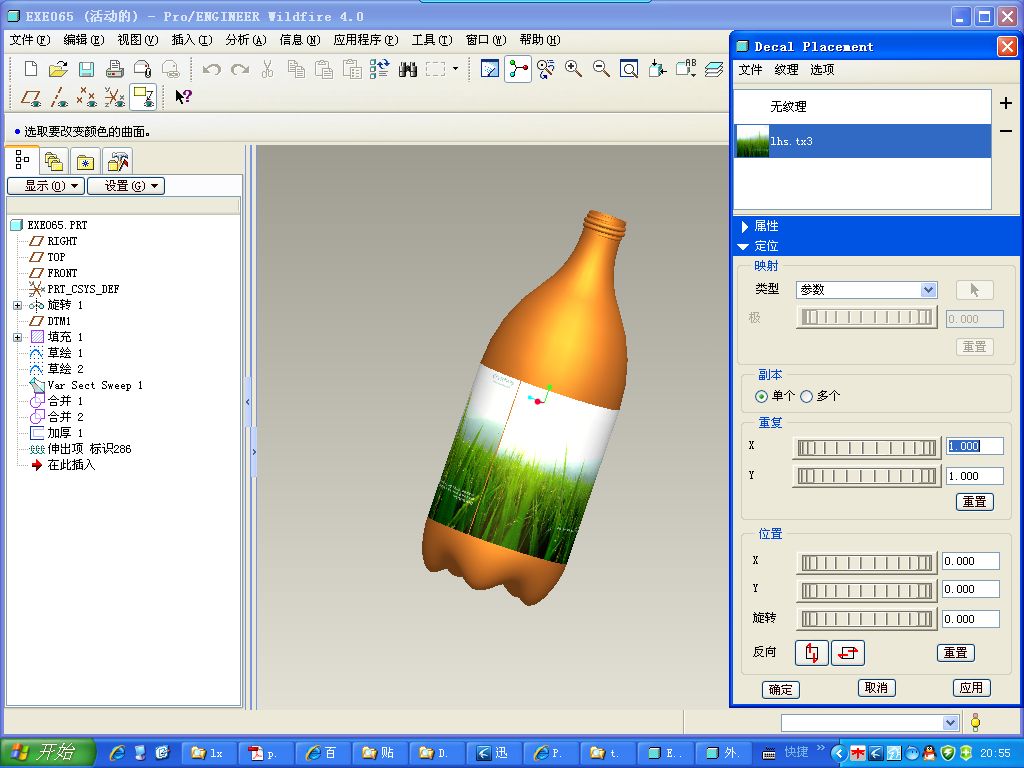Click the vertical flip decal icon

tap(812, 653)
